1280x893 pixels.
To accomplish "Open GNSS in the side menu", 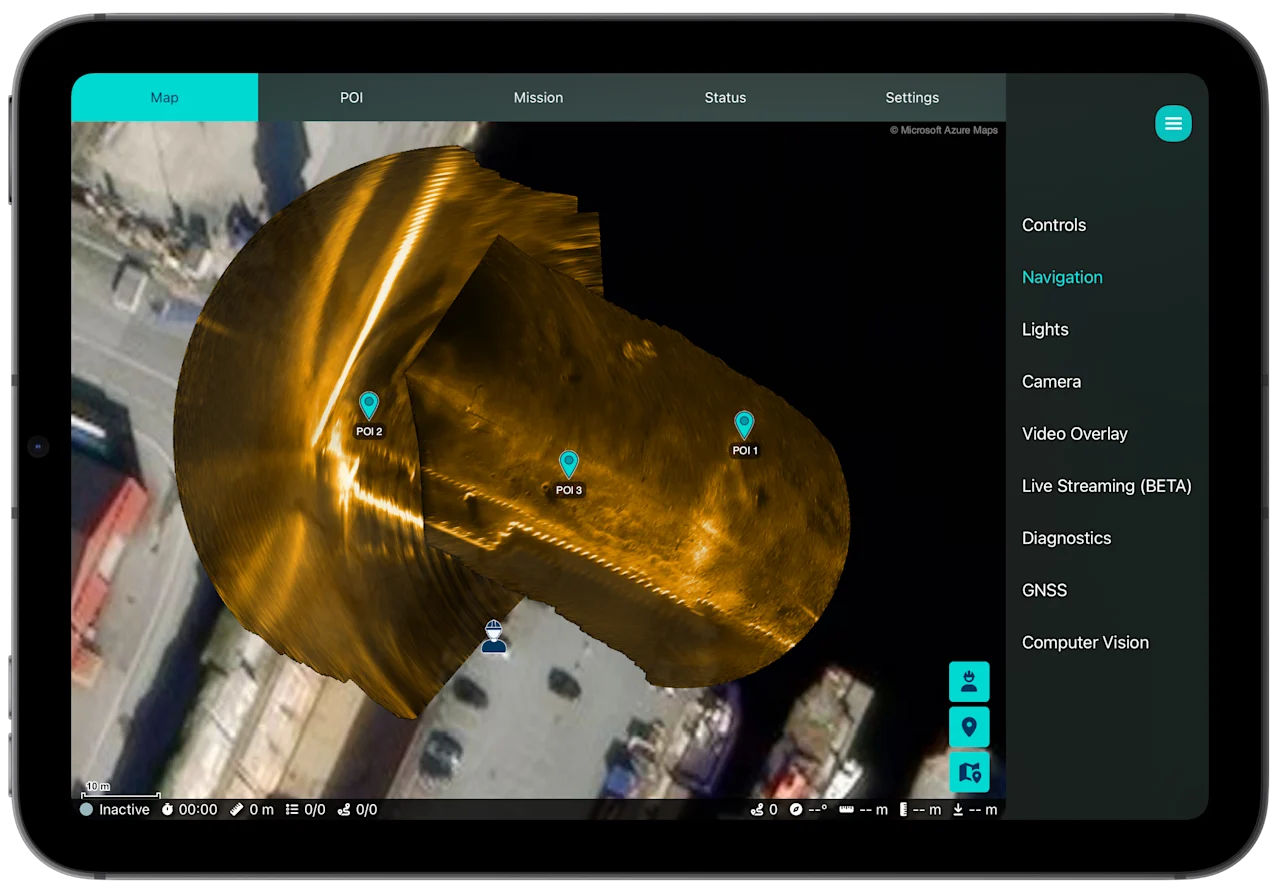I will [x=1044, y=590].
